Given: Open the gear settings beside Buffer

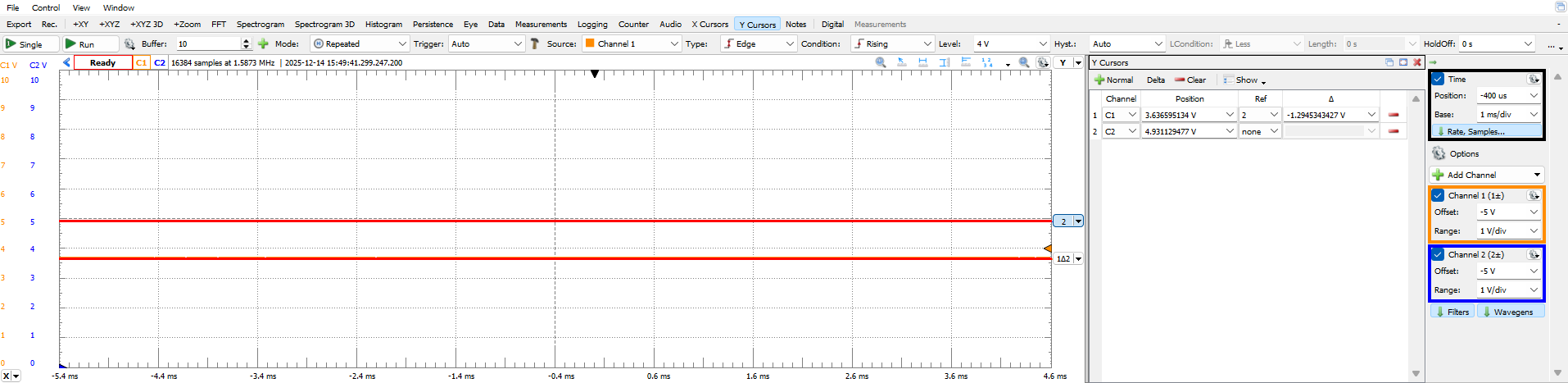Looking at the screenshot, I should click(129, 44).
